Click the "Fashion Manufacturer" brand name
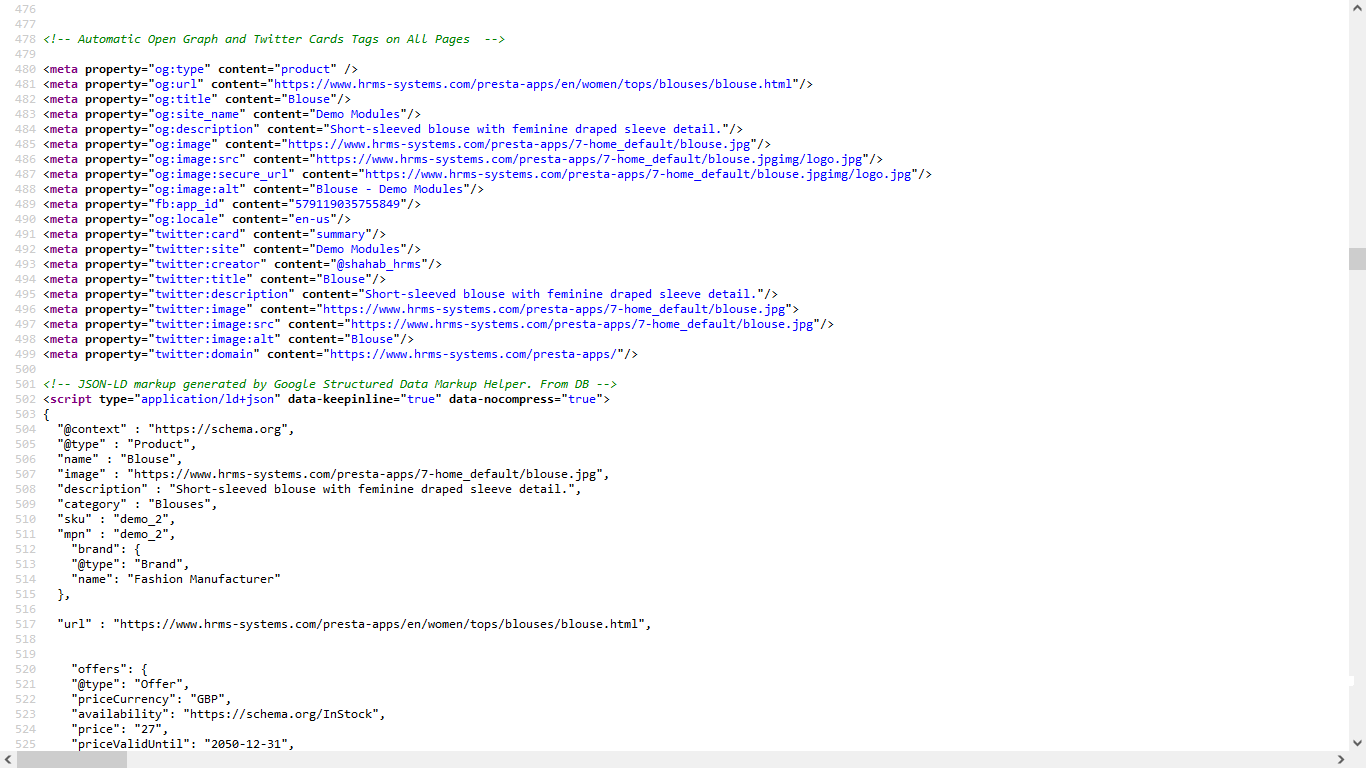1366x768 pixels. (205, 579)
